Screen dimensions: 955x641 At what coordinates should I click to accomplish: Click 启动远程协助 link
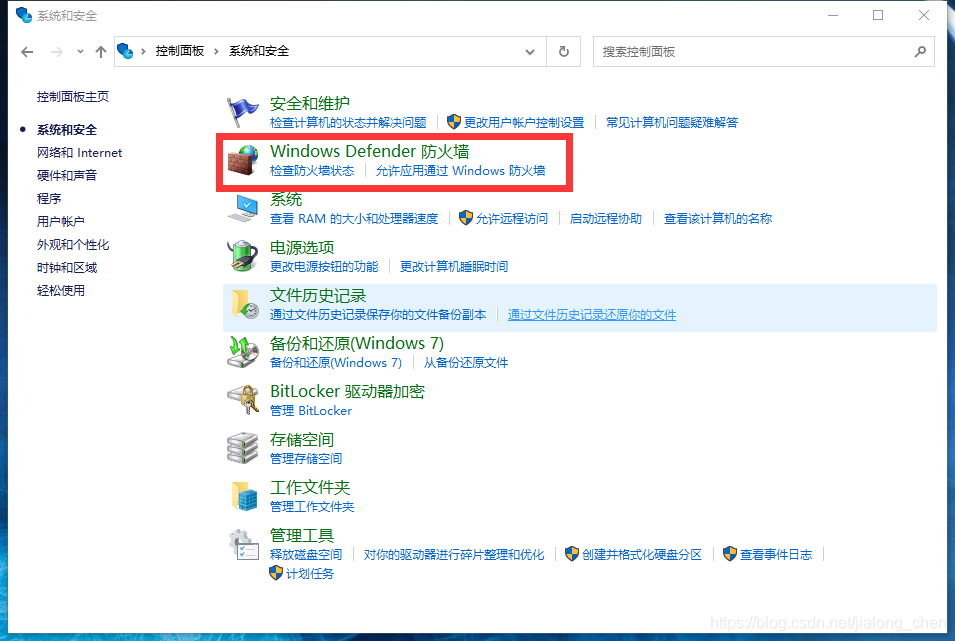(605, 219)
